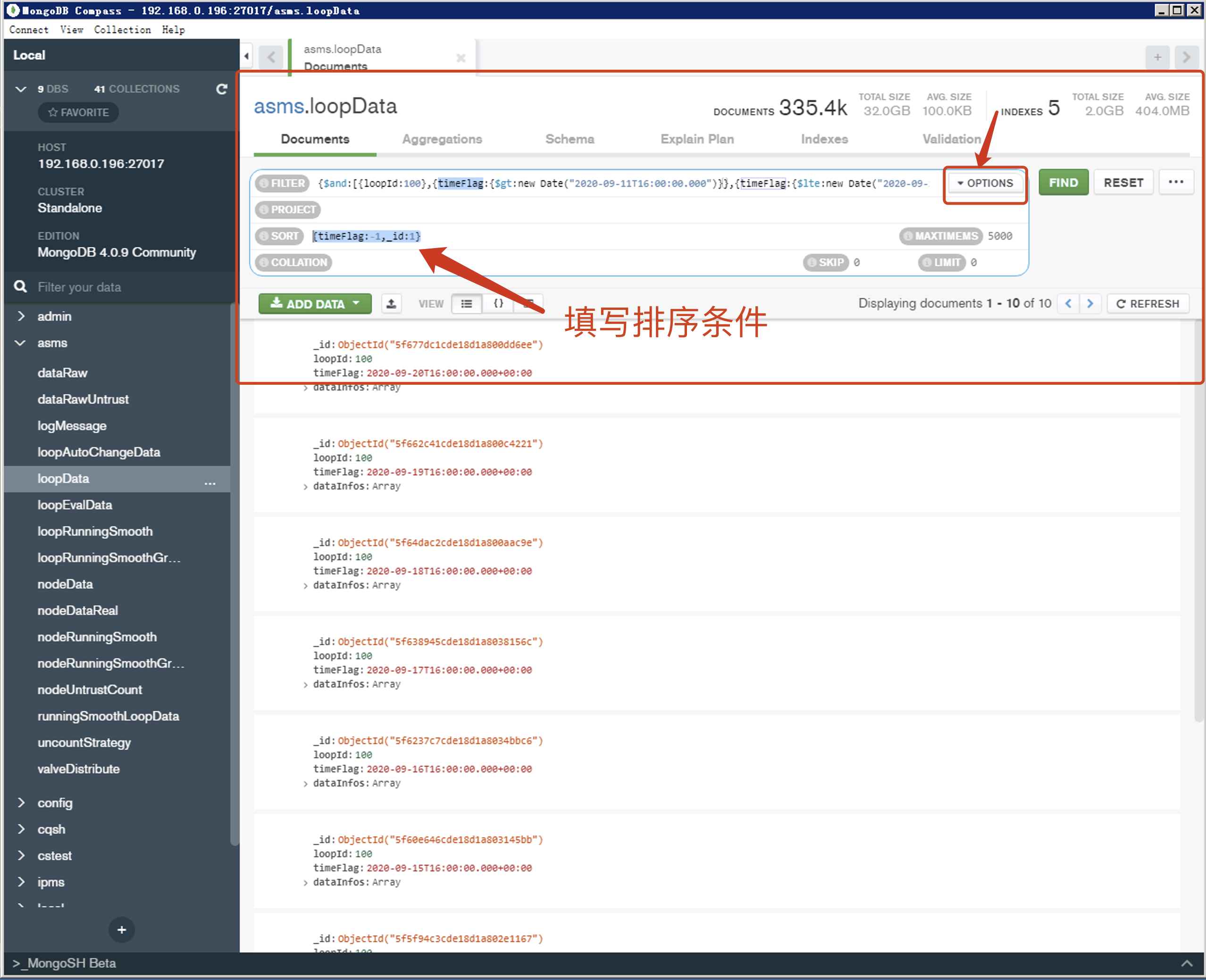Refresh databases in sidebar

[221, 89]
